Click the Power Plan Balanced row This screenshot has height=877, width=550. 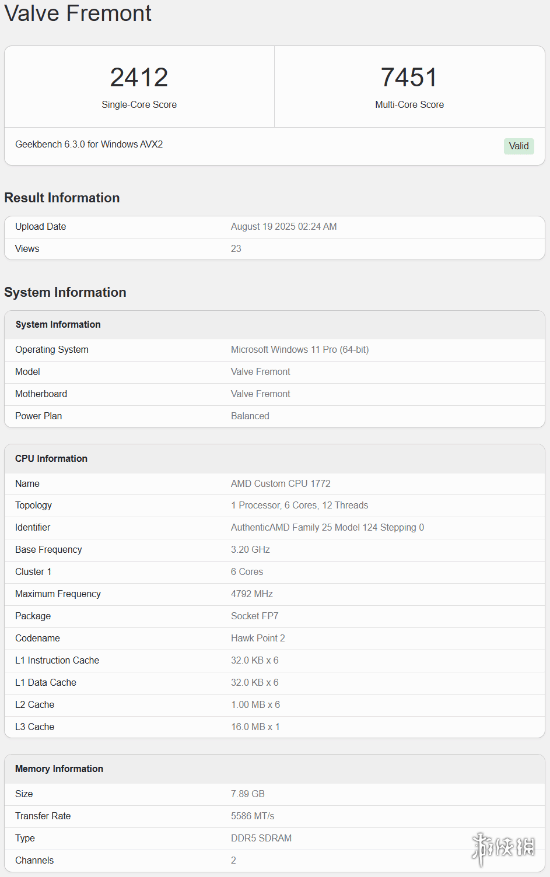(275, 416)
